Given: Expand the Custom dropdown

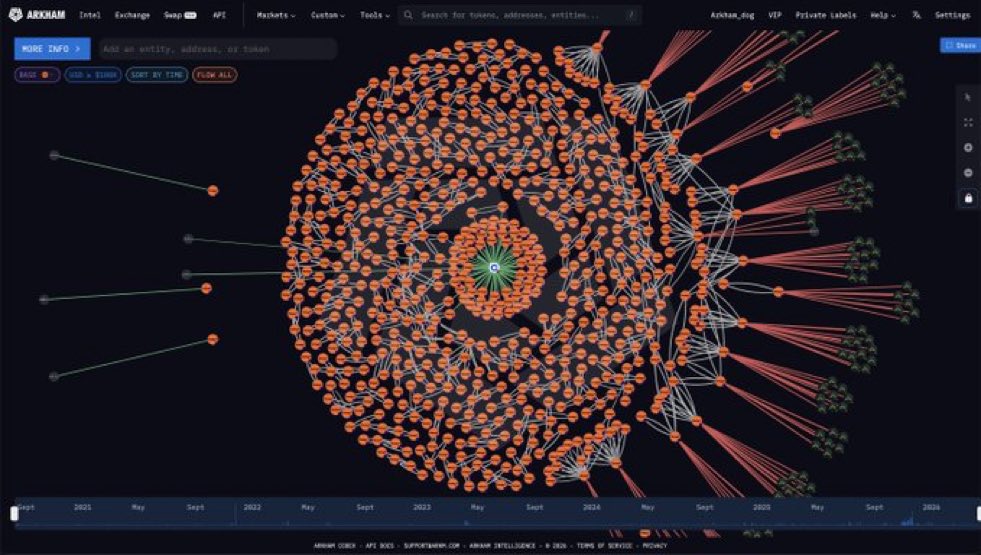Looking at the screenshot, I should [328, 15].
